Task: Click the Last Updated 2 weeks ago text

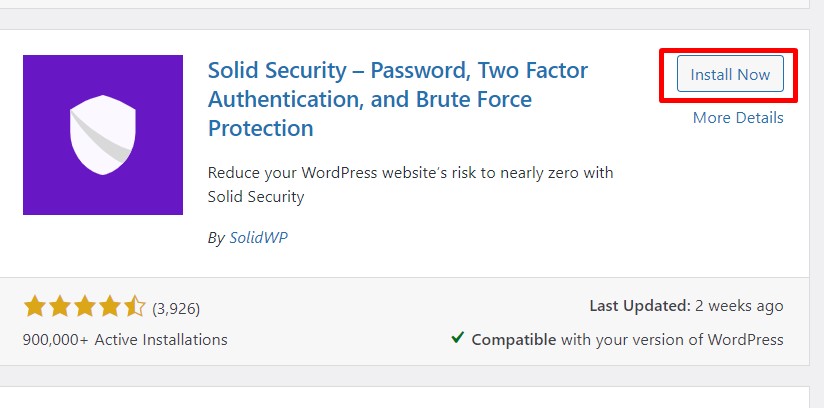Action: pyautogui.click(x=686, y=305)
